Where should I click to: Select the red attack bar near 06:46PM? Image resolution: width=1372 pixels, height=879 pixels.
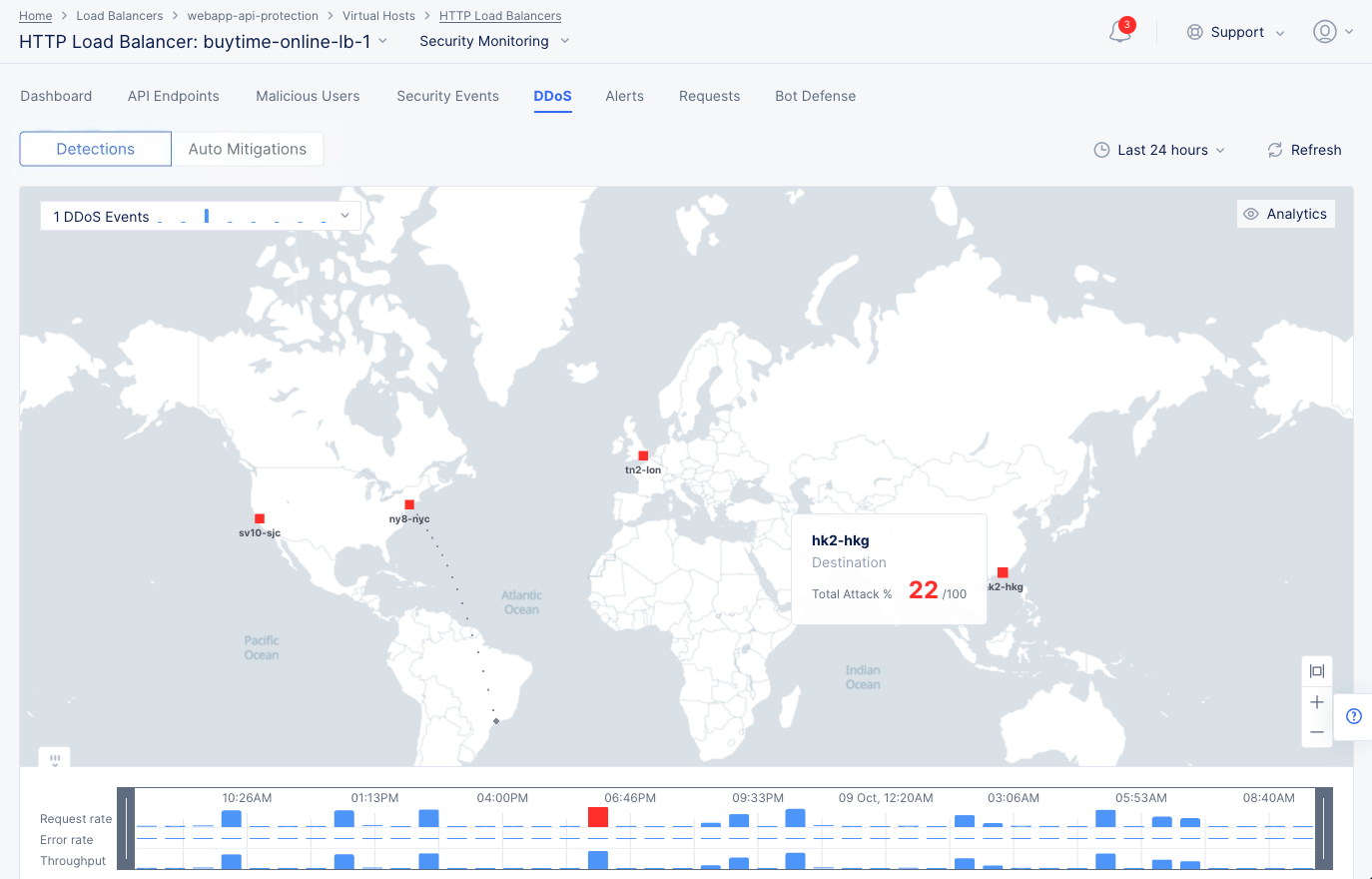pyautogui.click(x=598, y=817)
